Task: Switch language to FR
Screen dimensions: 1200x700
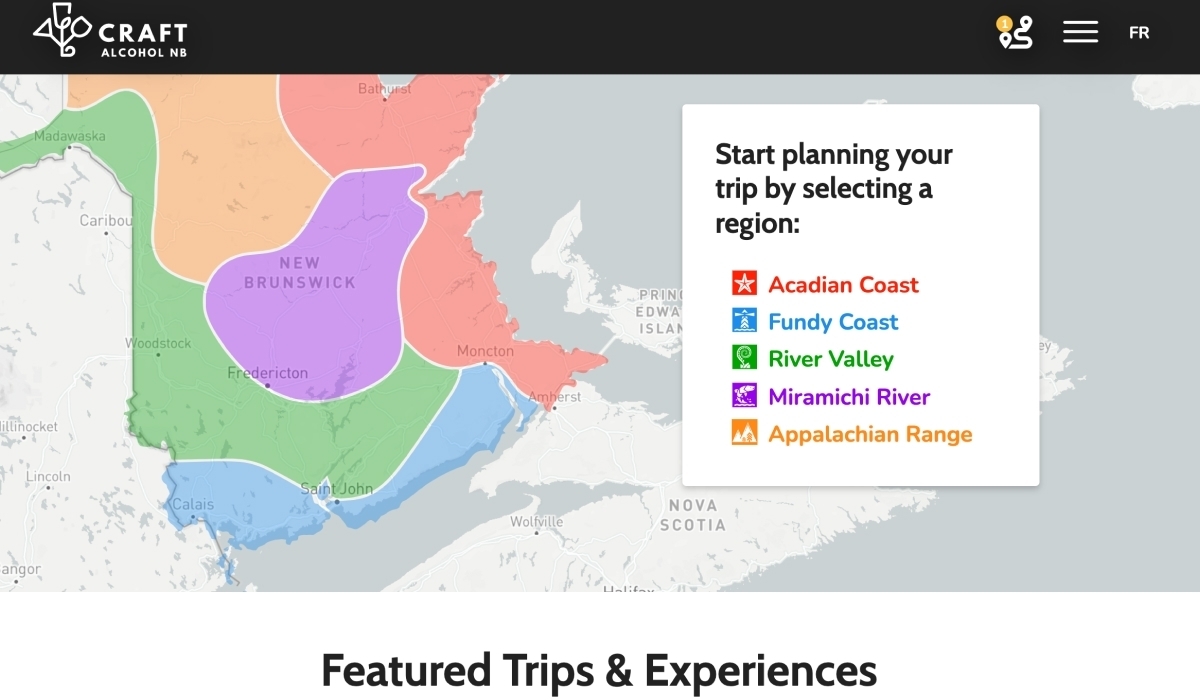Action: [x=1139, y=32]
